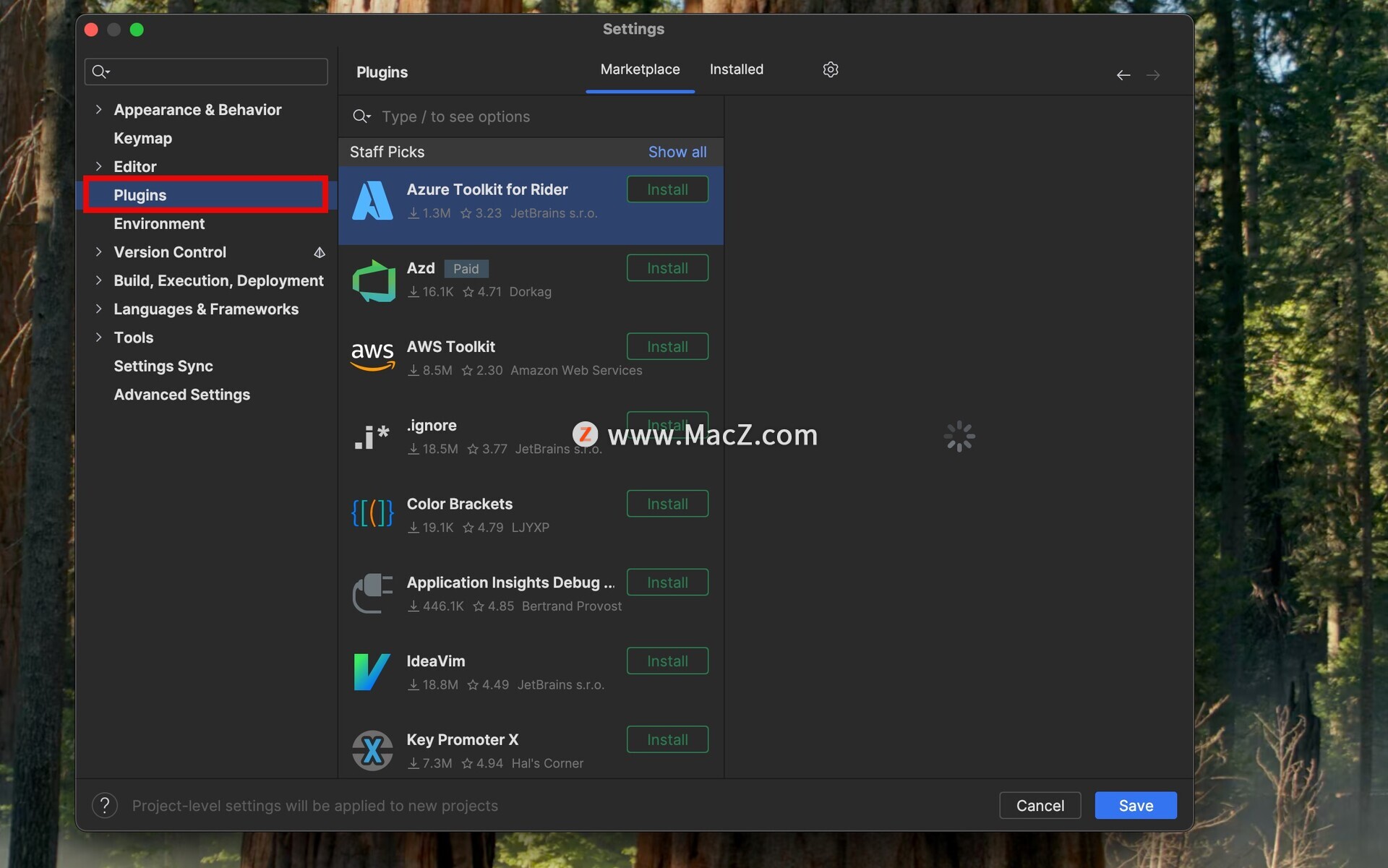Click the .ignore plugin icon
This screenshot has width=1388, height=868.
point(372,437)
